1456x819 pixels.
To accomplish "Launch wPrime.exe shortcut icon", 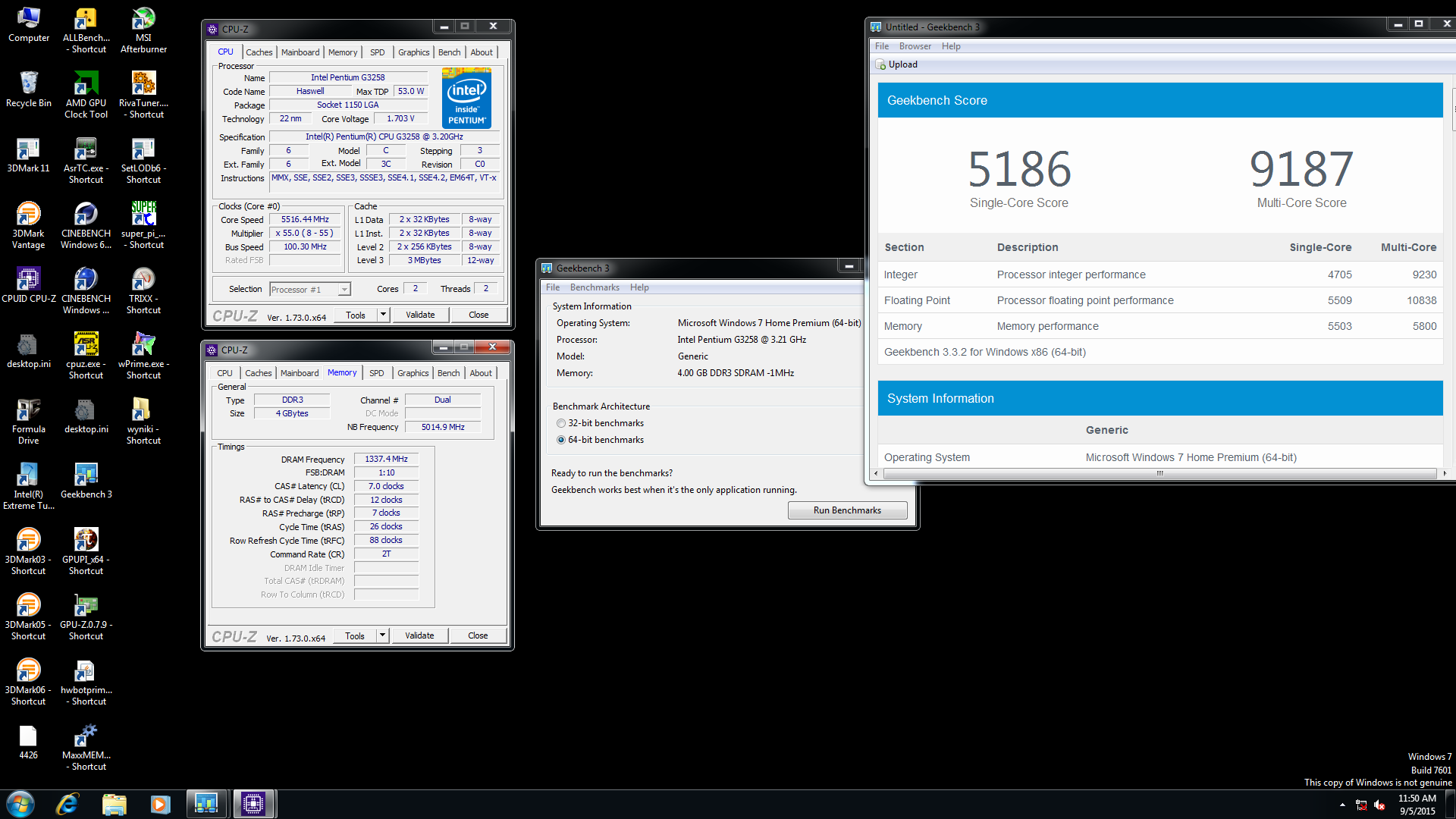I will pos(143,356).
